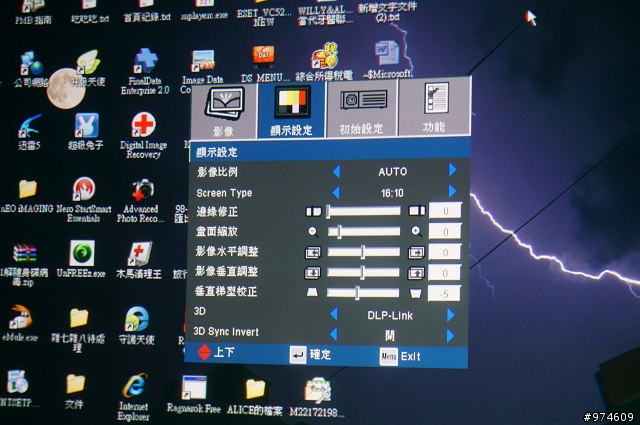This screenshot has width=640, height=425.
Task: Click right arrow for 影像比例 AUTO
Action: pos(452,170)
